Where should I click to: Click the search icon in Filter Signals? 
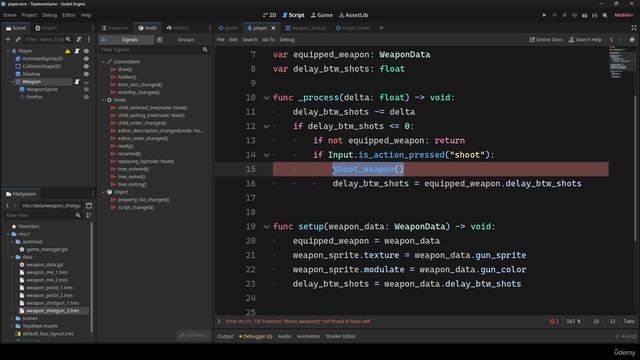click(205, 50)
